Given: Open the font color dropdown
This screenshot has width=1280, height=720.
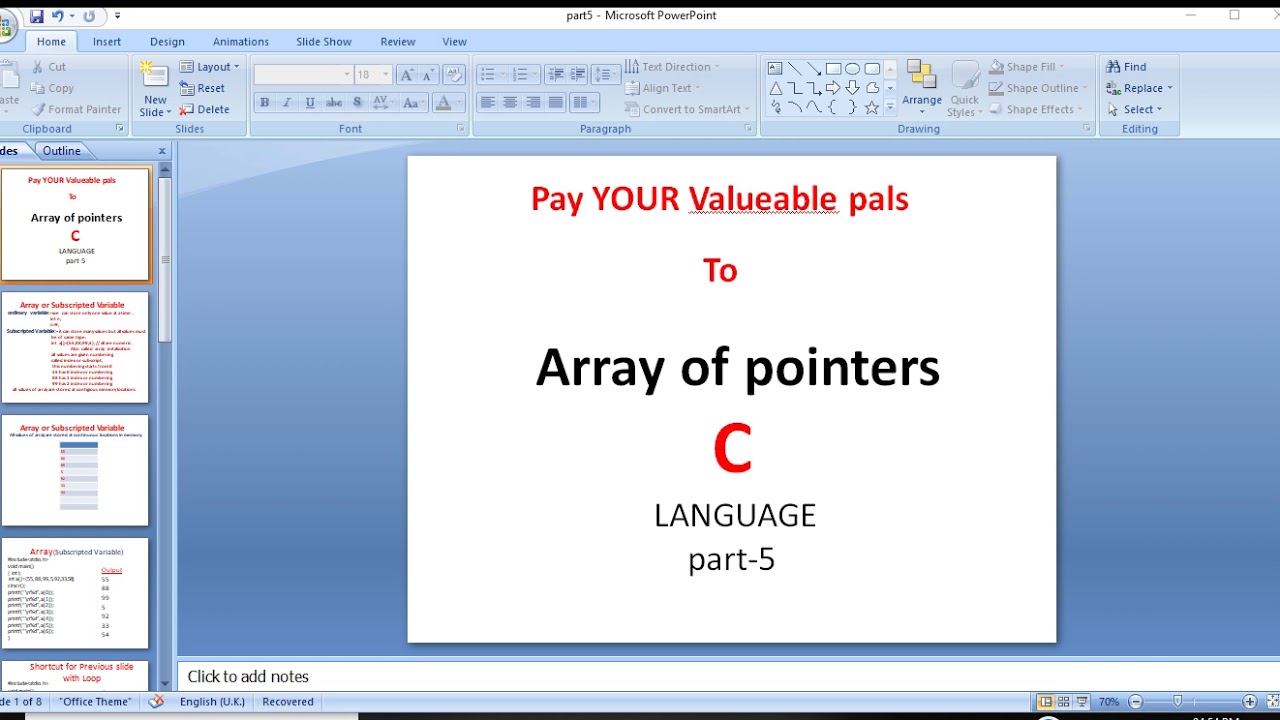Looking at the screenshot, I should [x=459, y=103].
